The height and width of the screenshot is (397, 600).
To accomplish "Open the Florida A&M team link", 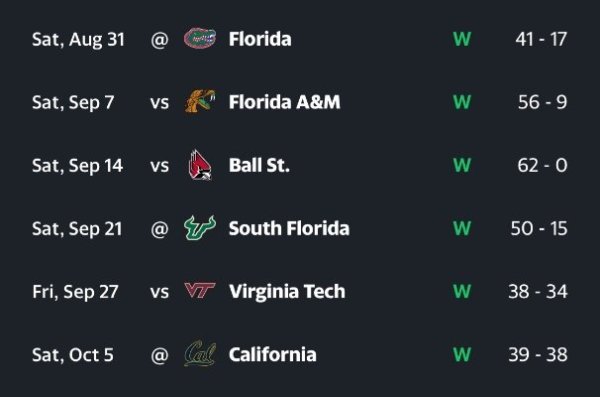I will [x=284, y=102].
